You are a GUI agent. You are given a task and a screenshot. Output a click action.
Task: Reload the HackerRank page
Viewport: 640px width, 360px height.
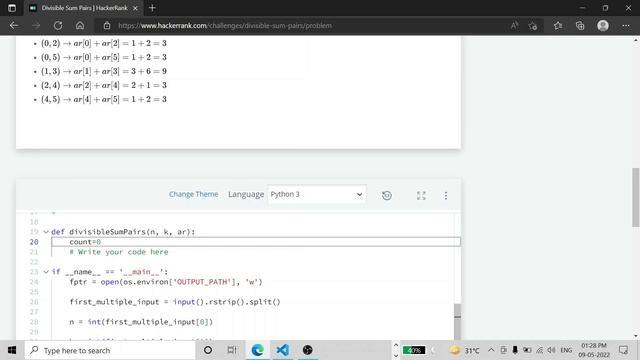coord(58,25)
